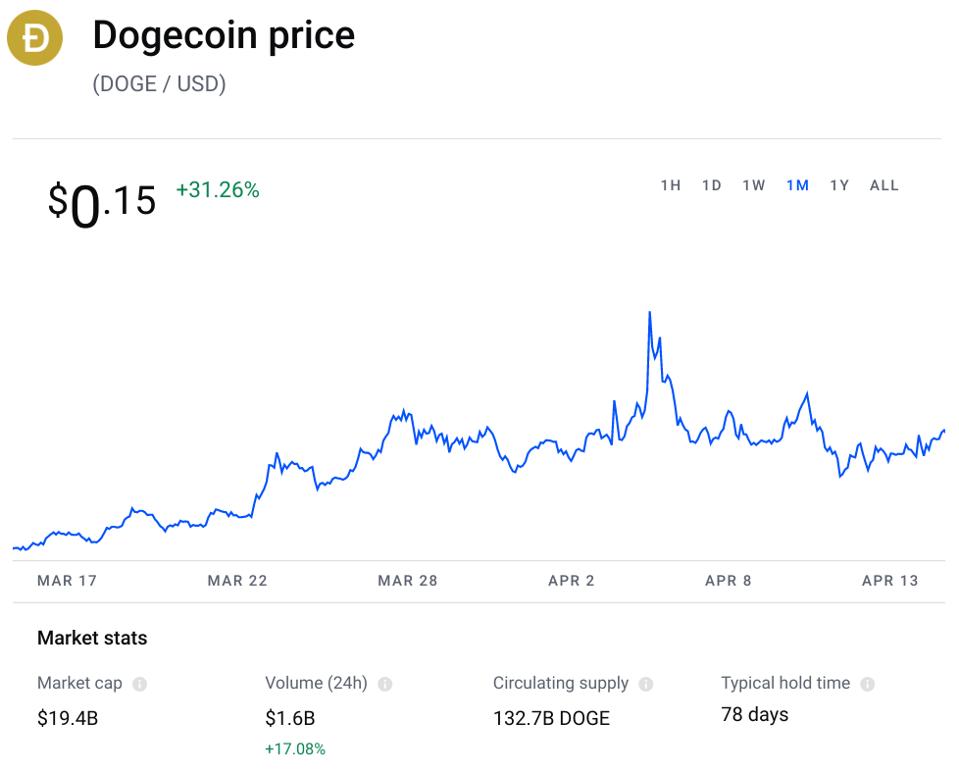Click the $19.4B market cap value
959x773 pixels.
tap(67, 717)
